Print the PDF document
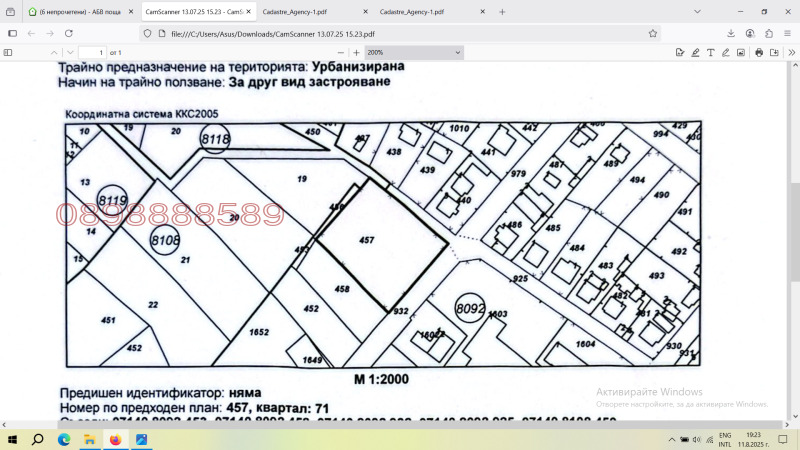 (x=759, y=53)
